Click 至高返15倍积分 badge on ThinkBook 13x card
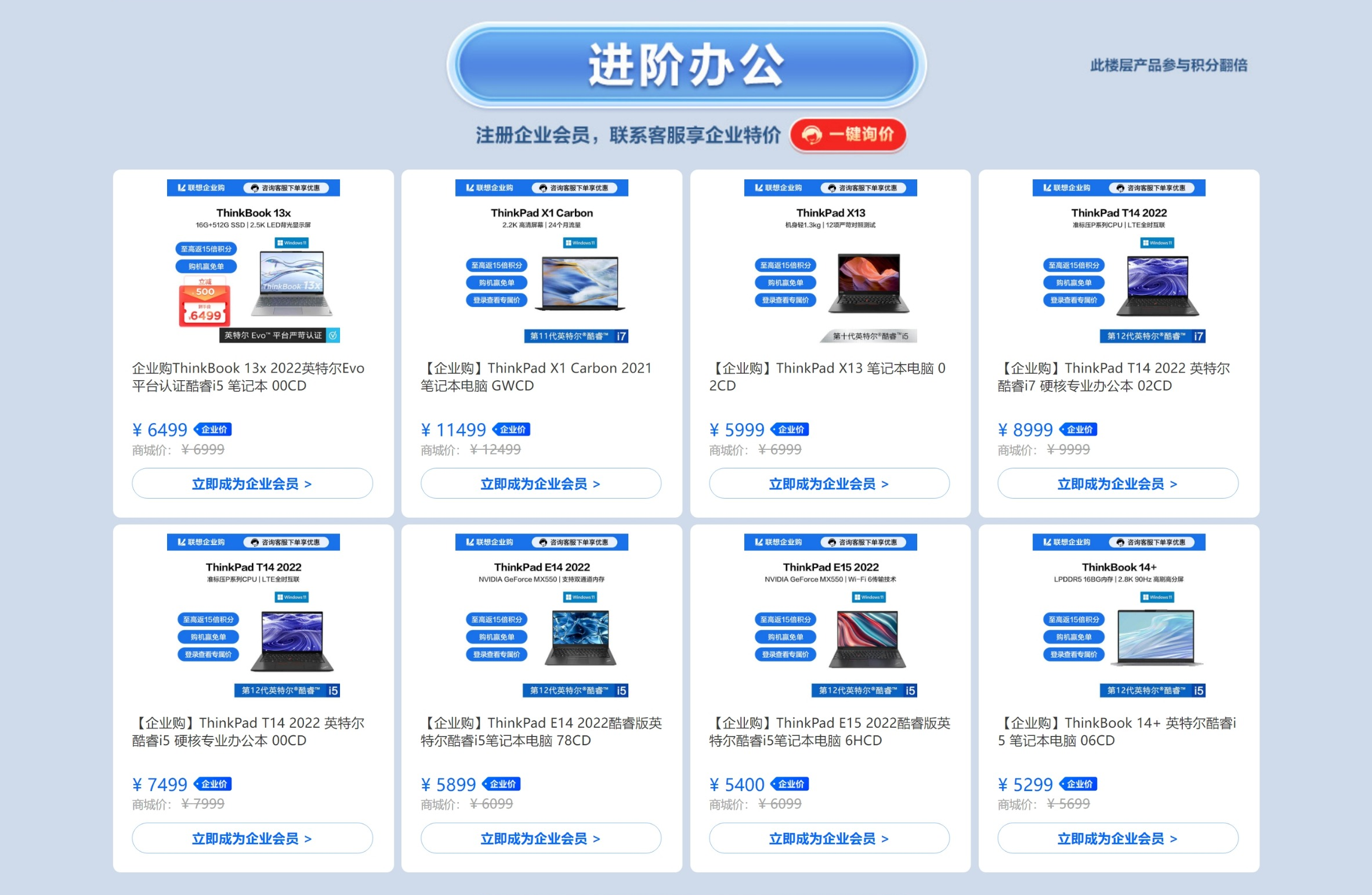The height and width of the screenshot is (895, 1372). click(206, 249)
